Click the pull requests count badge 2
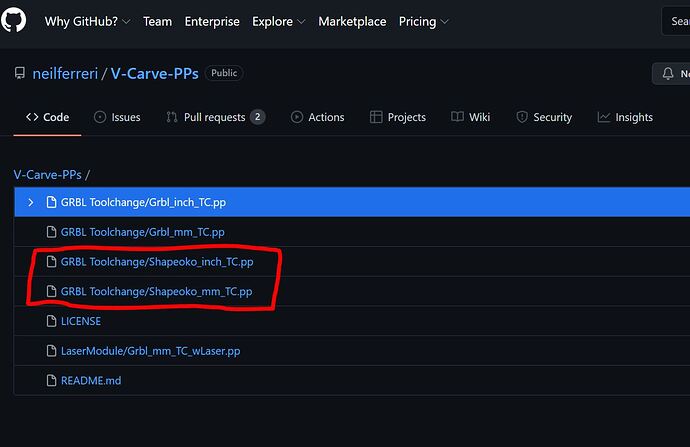690x447 pixels. point(257,117)
